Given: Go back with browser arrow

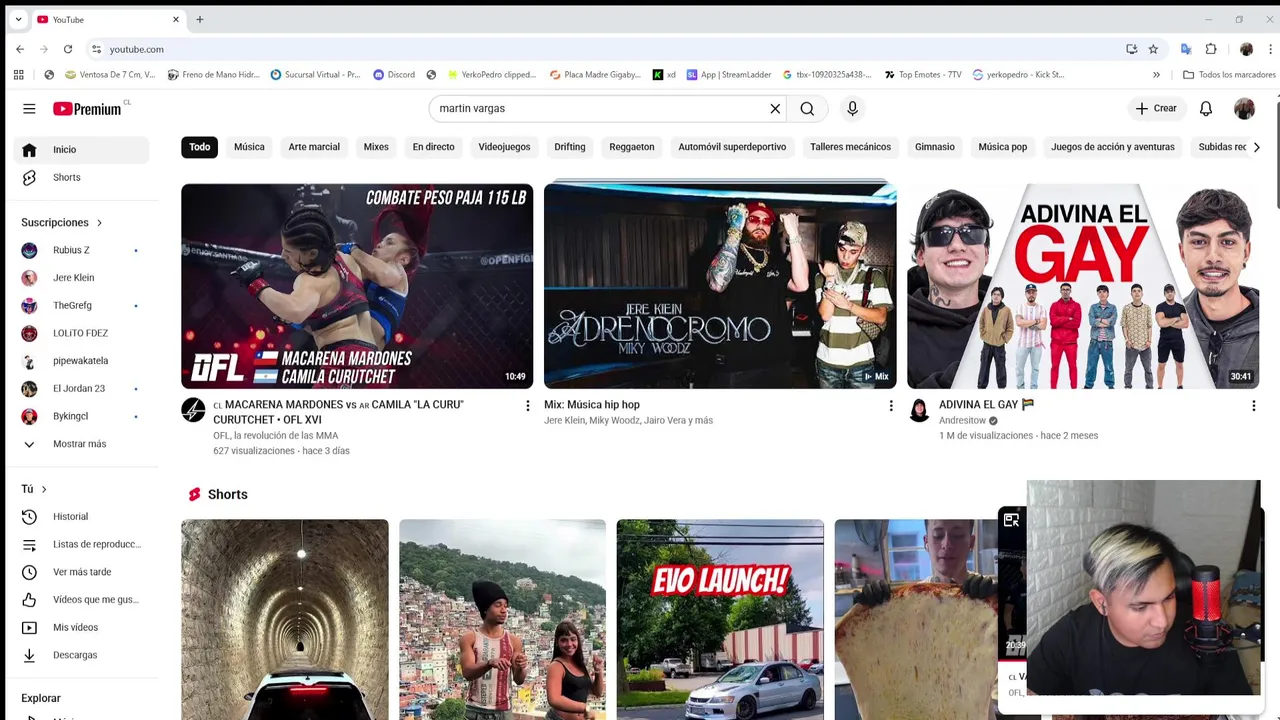Looking at the screenshot, I should point(20,49).
